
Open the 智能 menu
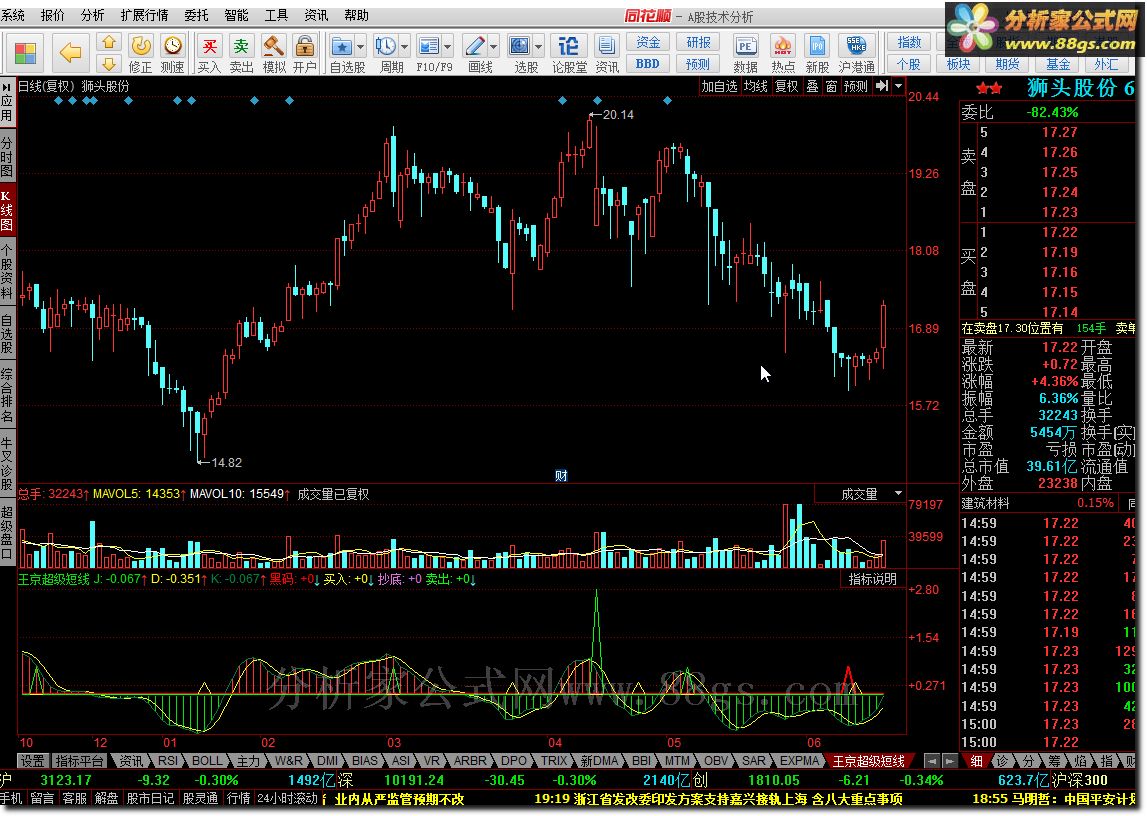236,15
